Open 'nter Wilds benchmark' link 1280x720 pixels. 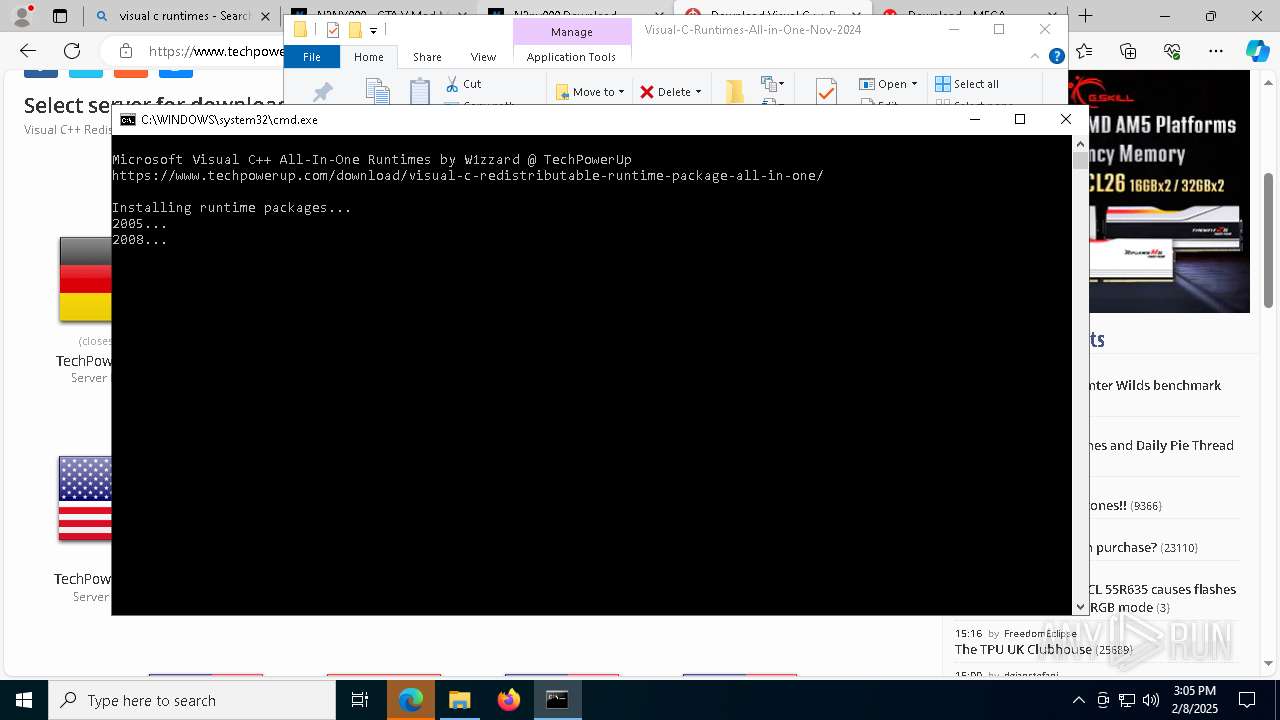point(1155,385)
